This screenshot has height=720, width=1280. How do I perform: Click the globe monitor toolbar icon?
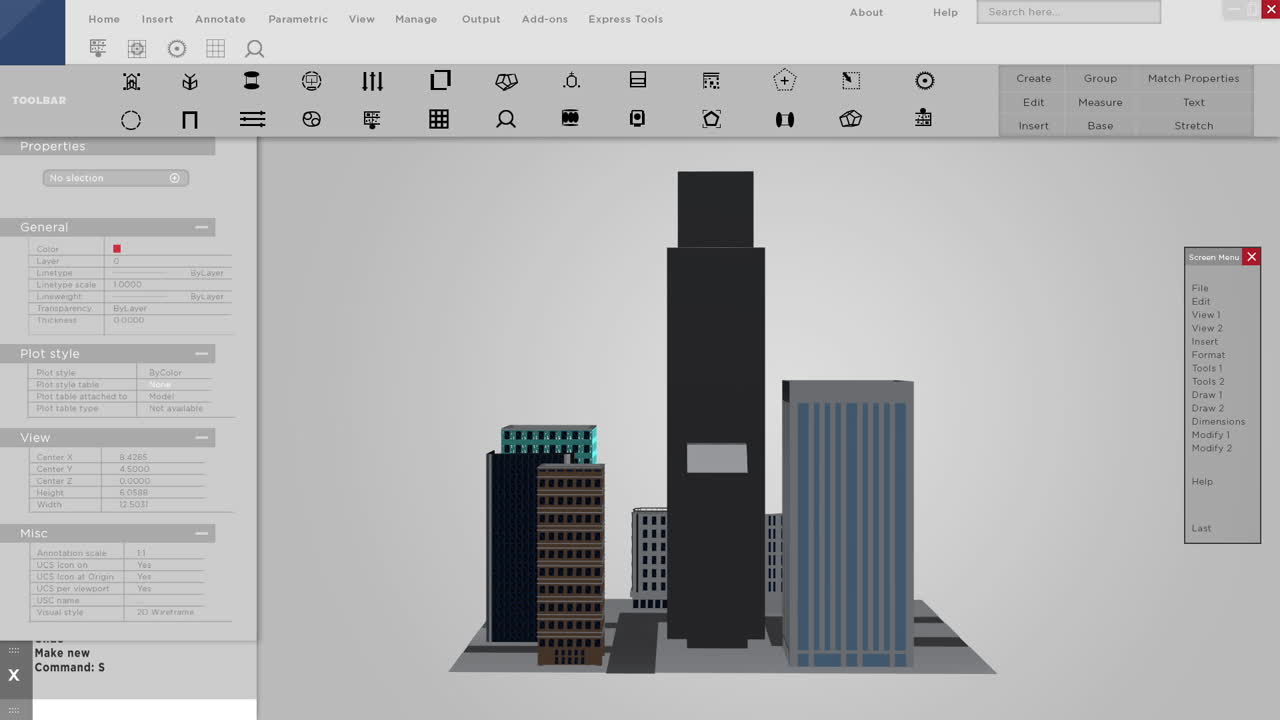tap(312, 81)
